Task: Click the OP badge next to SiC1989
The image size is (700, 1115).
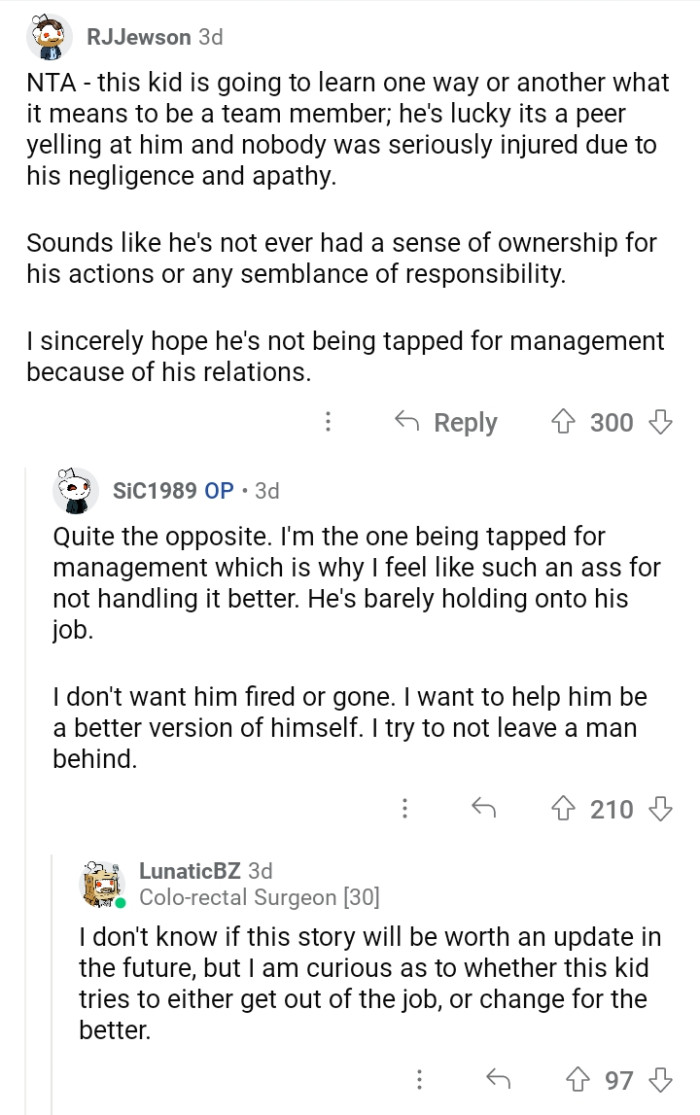Action: pos(219,490)
